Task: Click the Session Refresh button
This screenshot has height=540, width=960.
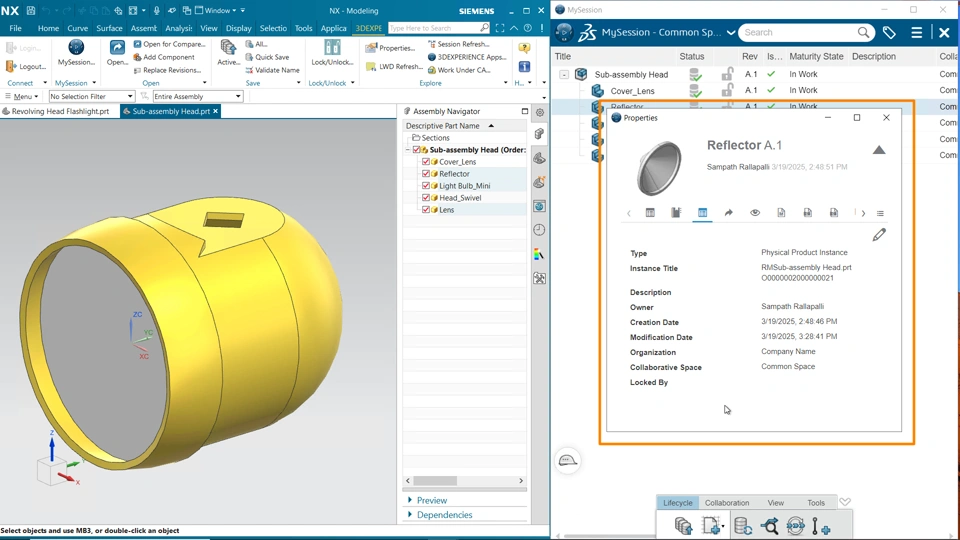Action: click(459, 44)
